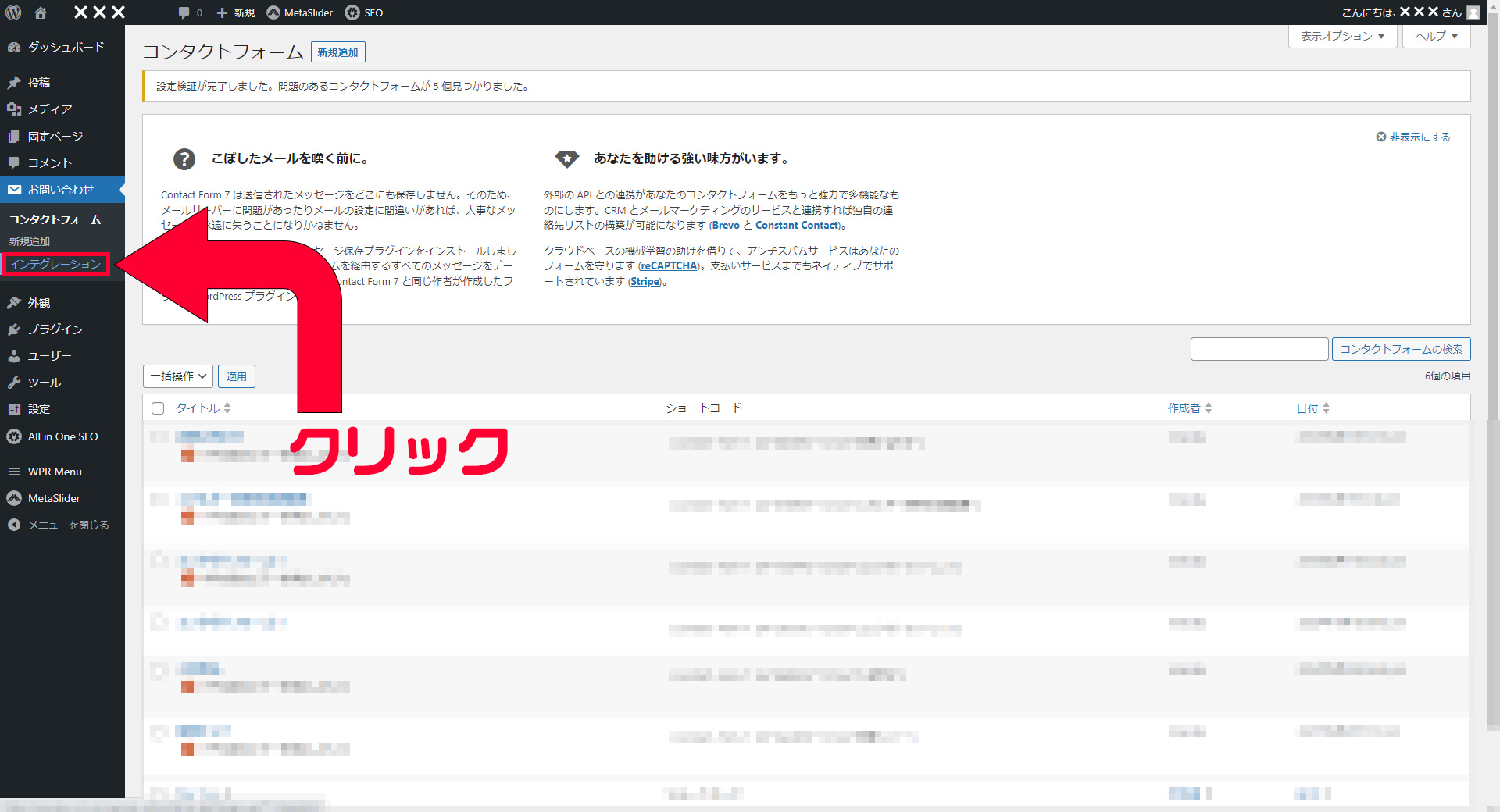Image resolution: width=1500 pixels, height=812 pixels.
Task: Click the envelope icon for Contact
Action: pyautogui.click(x=14, y=190)
